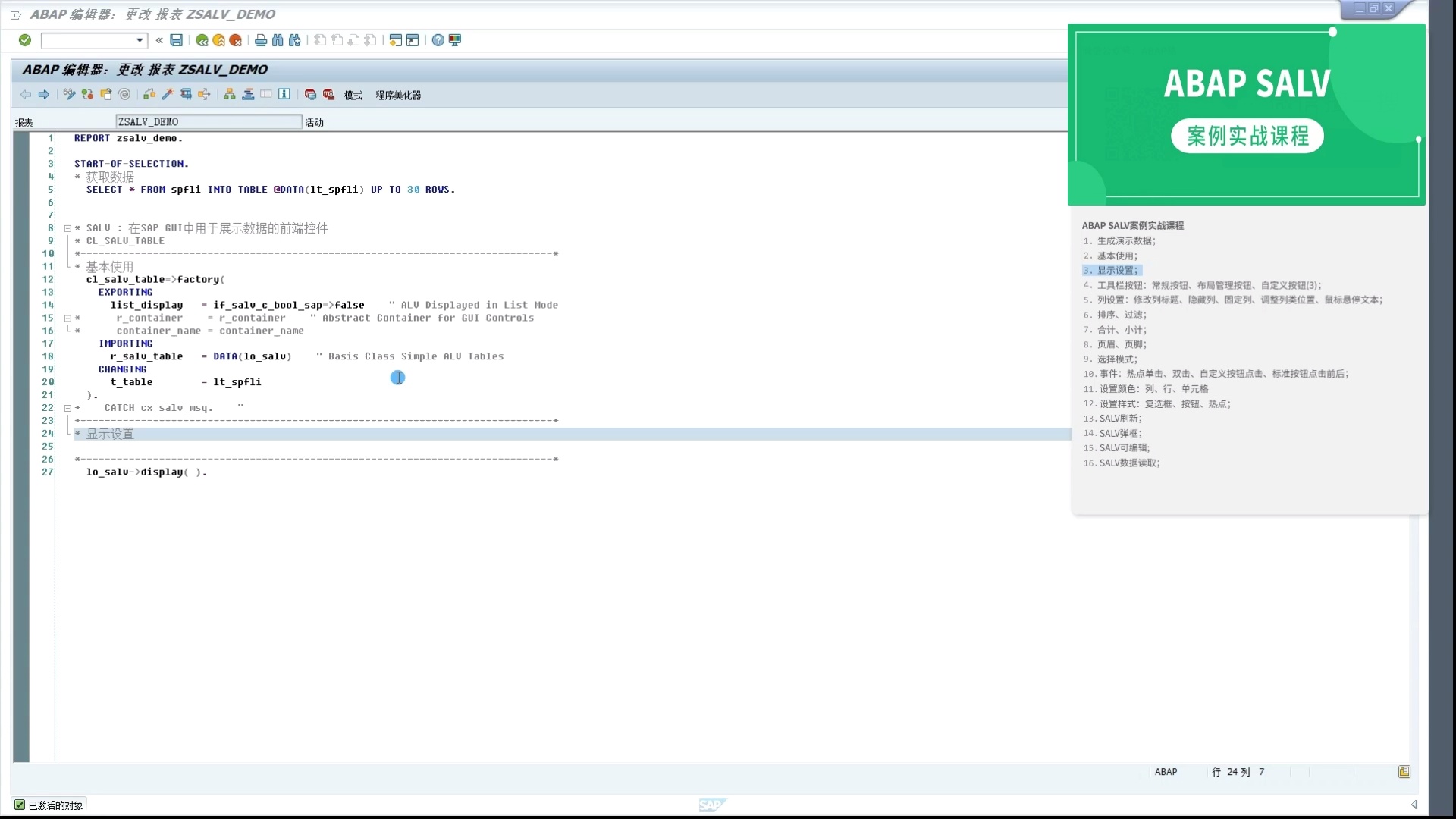Activate the program with the spiral icon

124,94
